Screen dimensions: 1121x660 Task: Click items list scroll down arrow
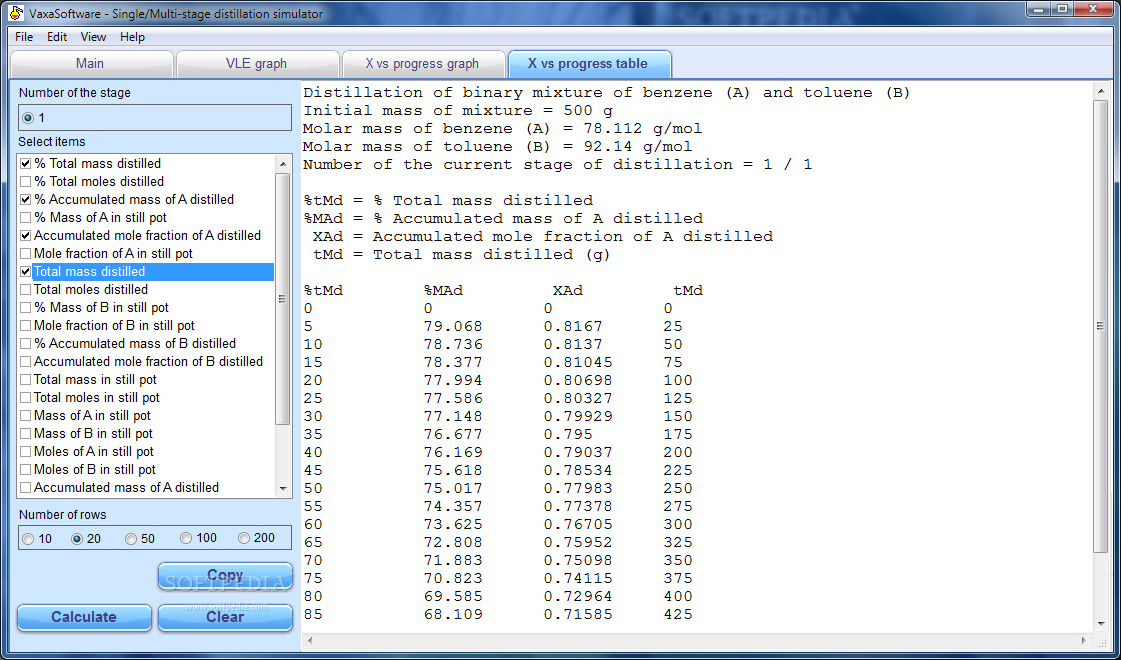[283, 489]
